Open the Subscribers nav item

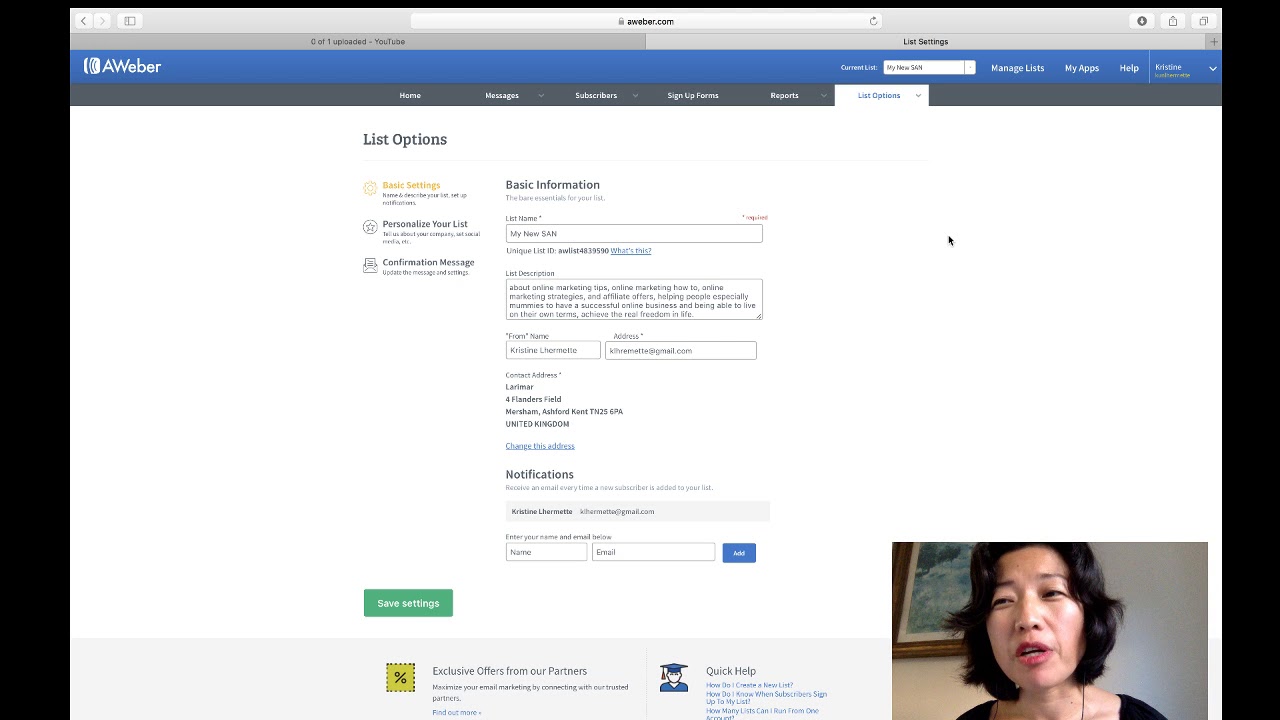tap(596, 96)
